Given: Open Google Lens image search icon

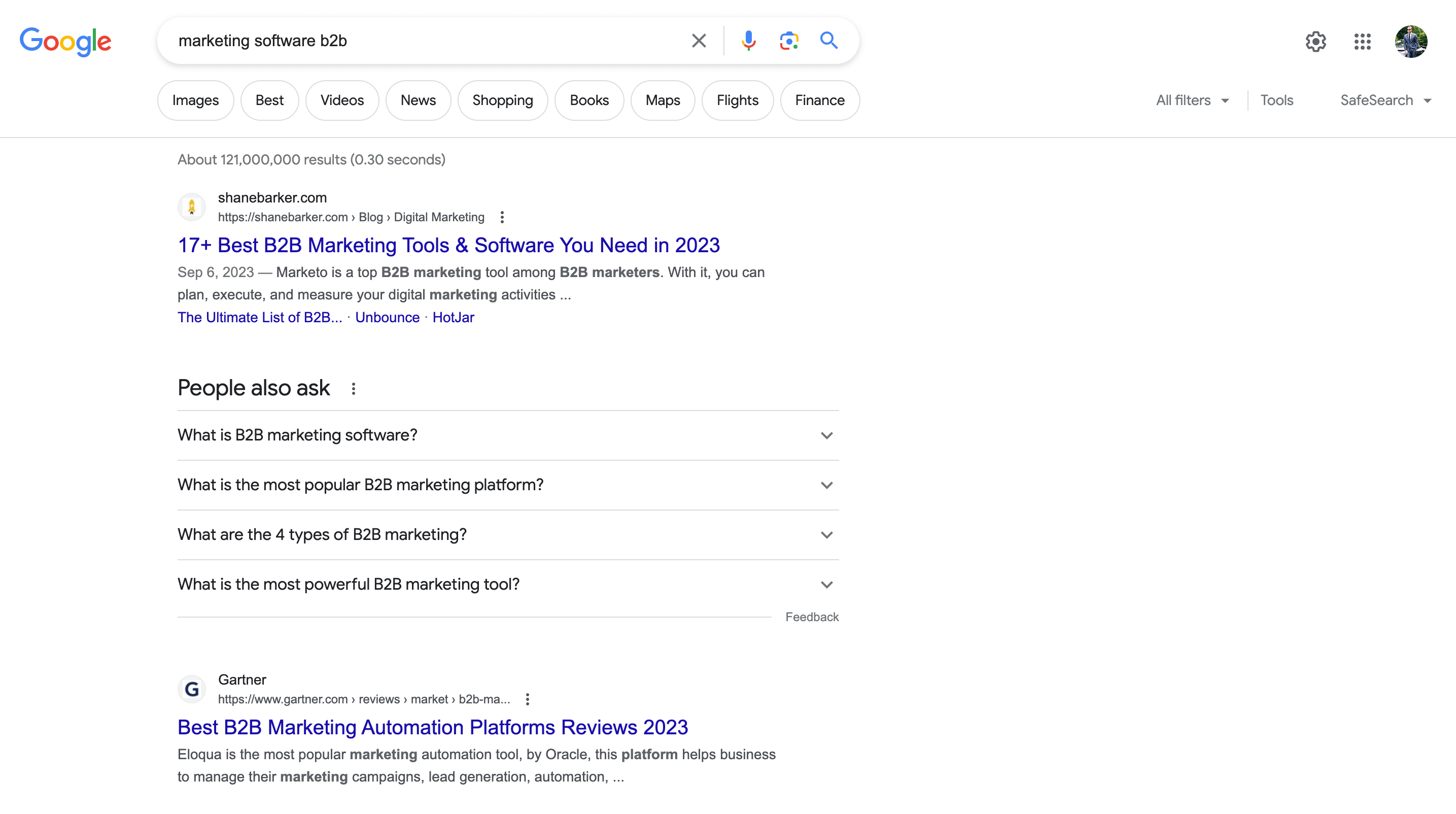Looking at the screenshot, I should (789, 41).
